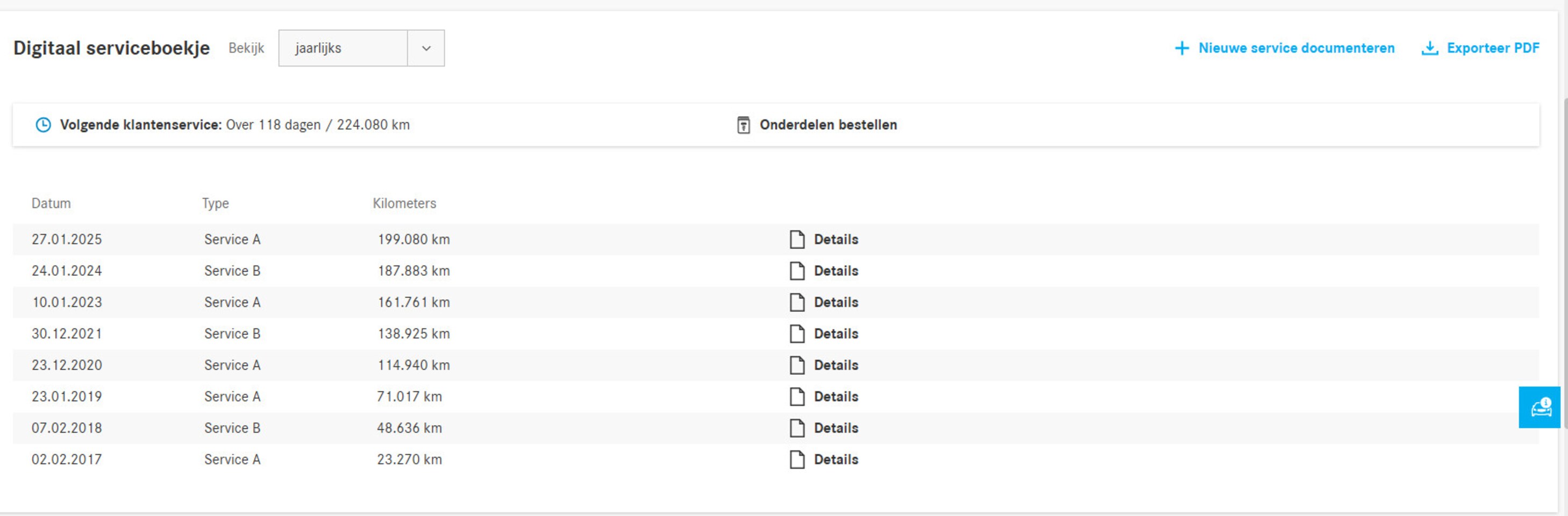Image resolution: width=1568 pixels, height=516 pixels.
Task: Click Nieuwe service documenteren link
Action: [1296, 48]
